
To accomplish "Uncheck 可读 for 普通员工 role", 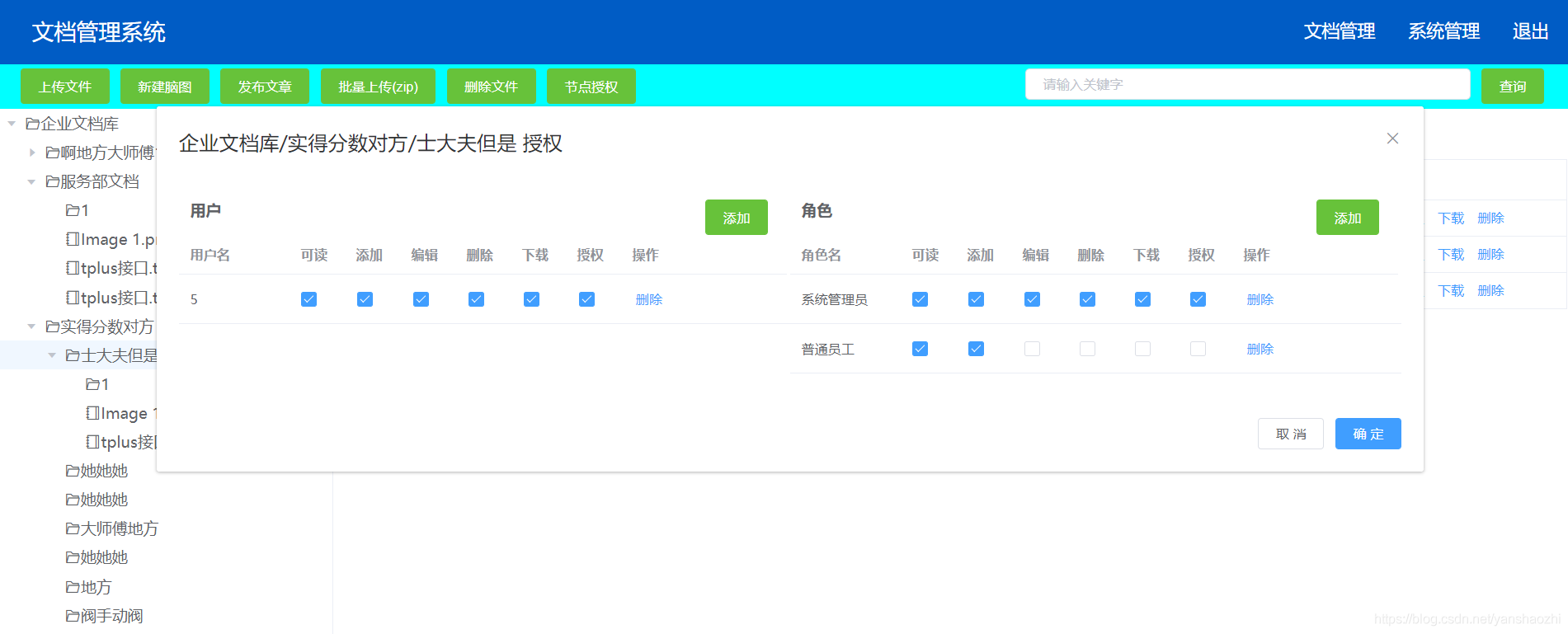I will click(921, 349).
